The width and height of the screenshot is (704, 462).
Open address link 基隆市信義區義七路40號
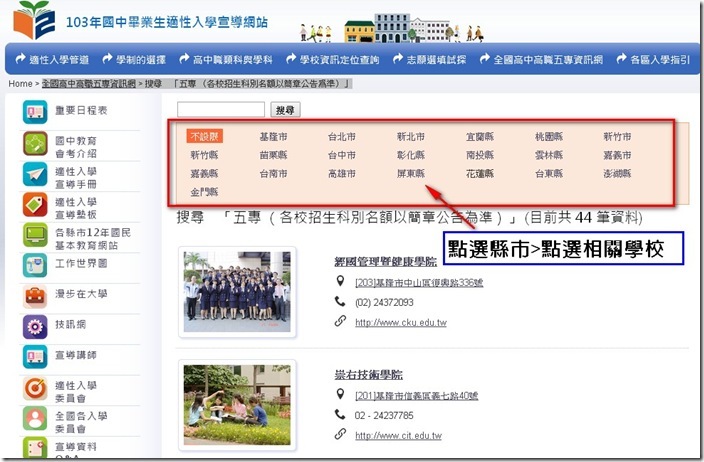[416, 396]
